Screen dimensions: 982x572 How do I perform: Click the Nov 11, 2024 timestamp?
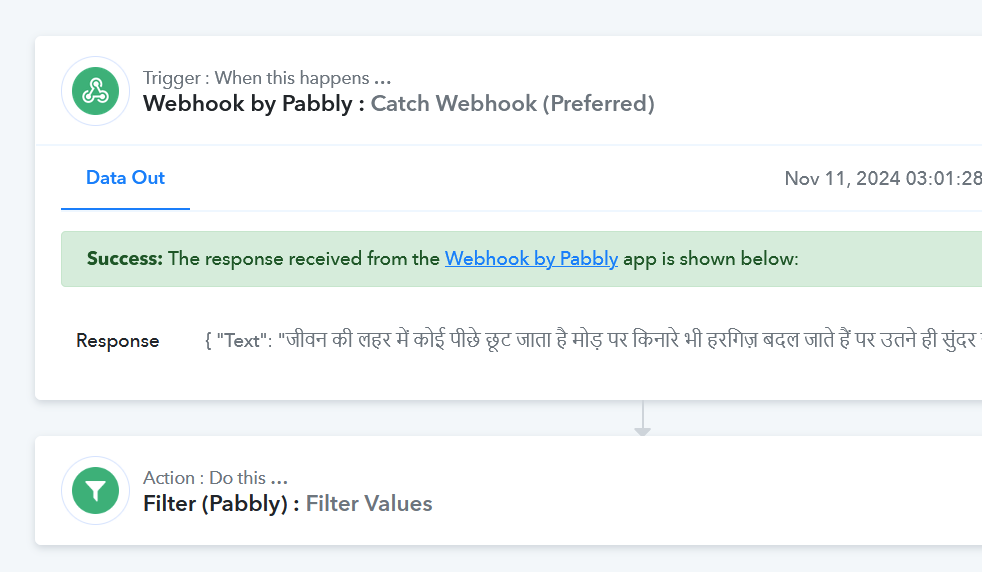(x=883, y=179)
